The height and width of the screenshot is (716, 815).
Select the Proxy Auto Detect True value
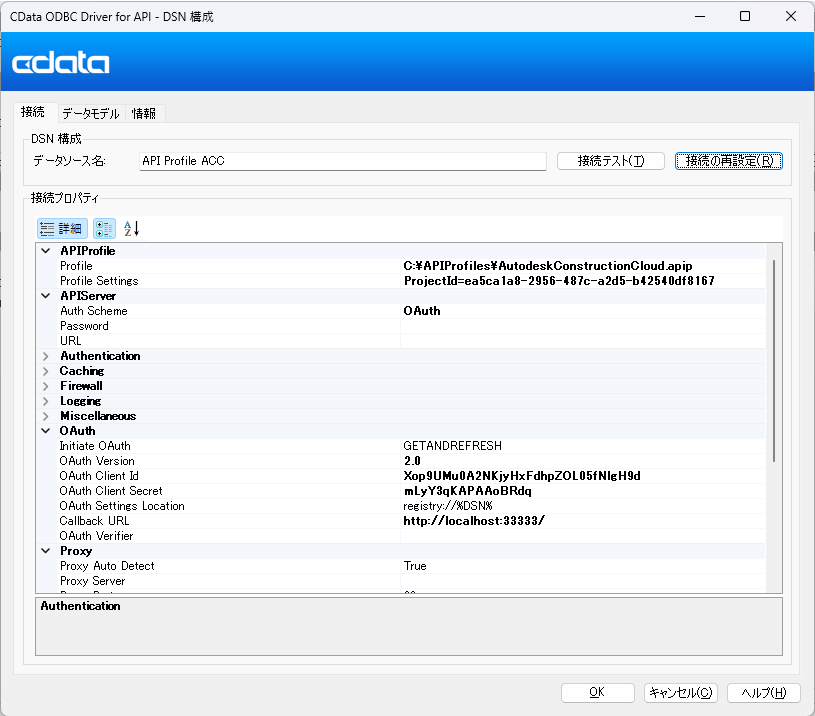[415, 566]
